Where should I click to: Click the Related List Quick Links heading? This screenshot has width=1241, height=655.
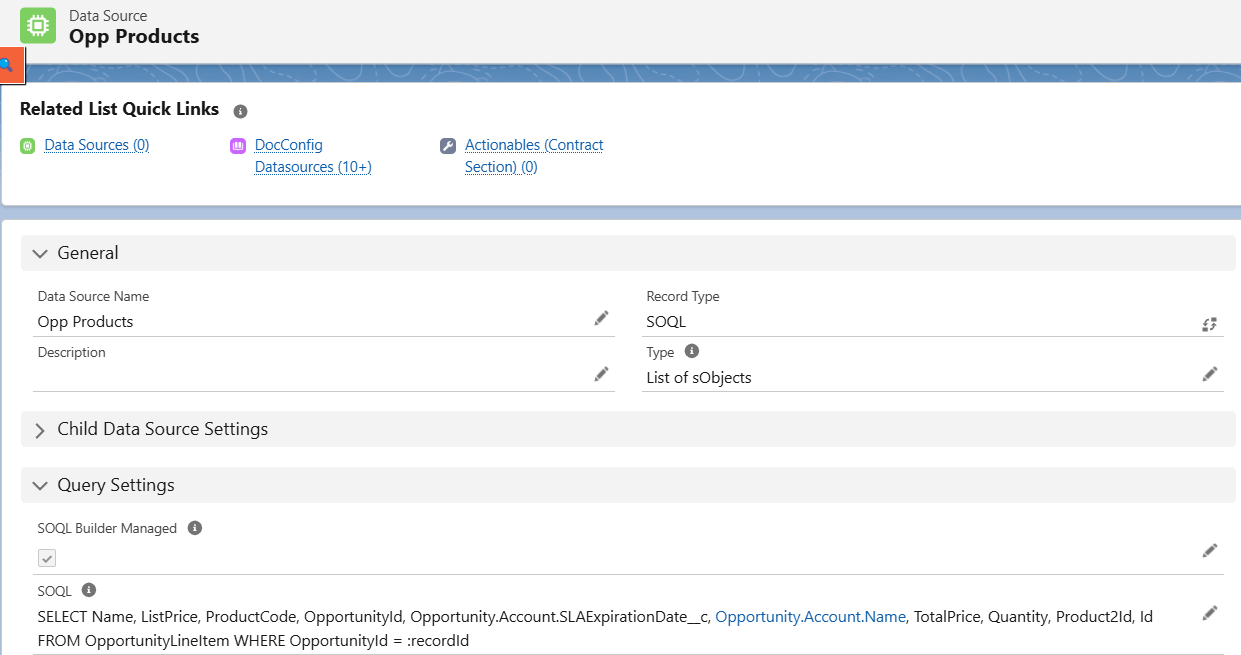click(120, 109)
